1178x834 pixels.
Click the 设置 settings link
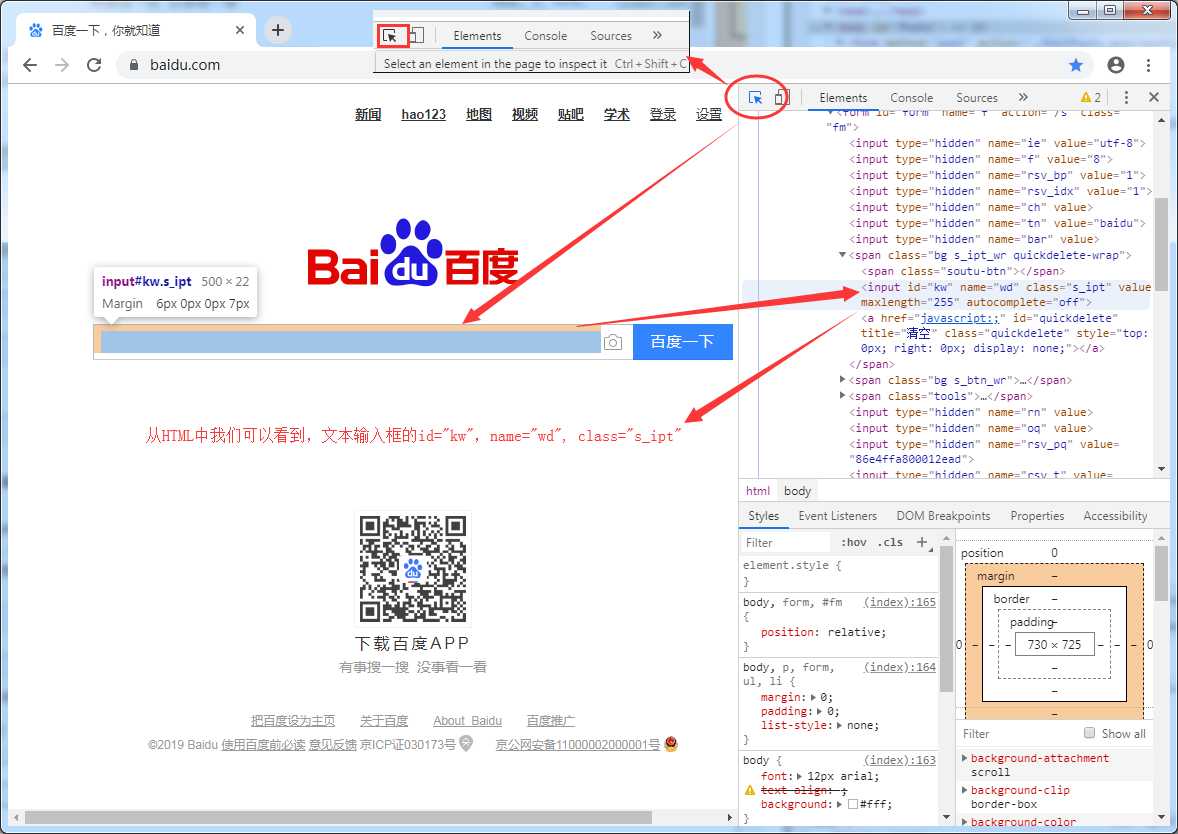(x=708, y=114)
